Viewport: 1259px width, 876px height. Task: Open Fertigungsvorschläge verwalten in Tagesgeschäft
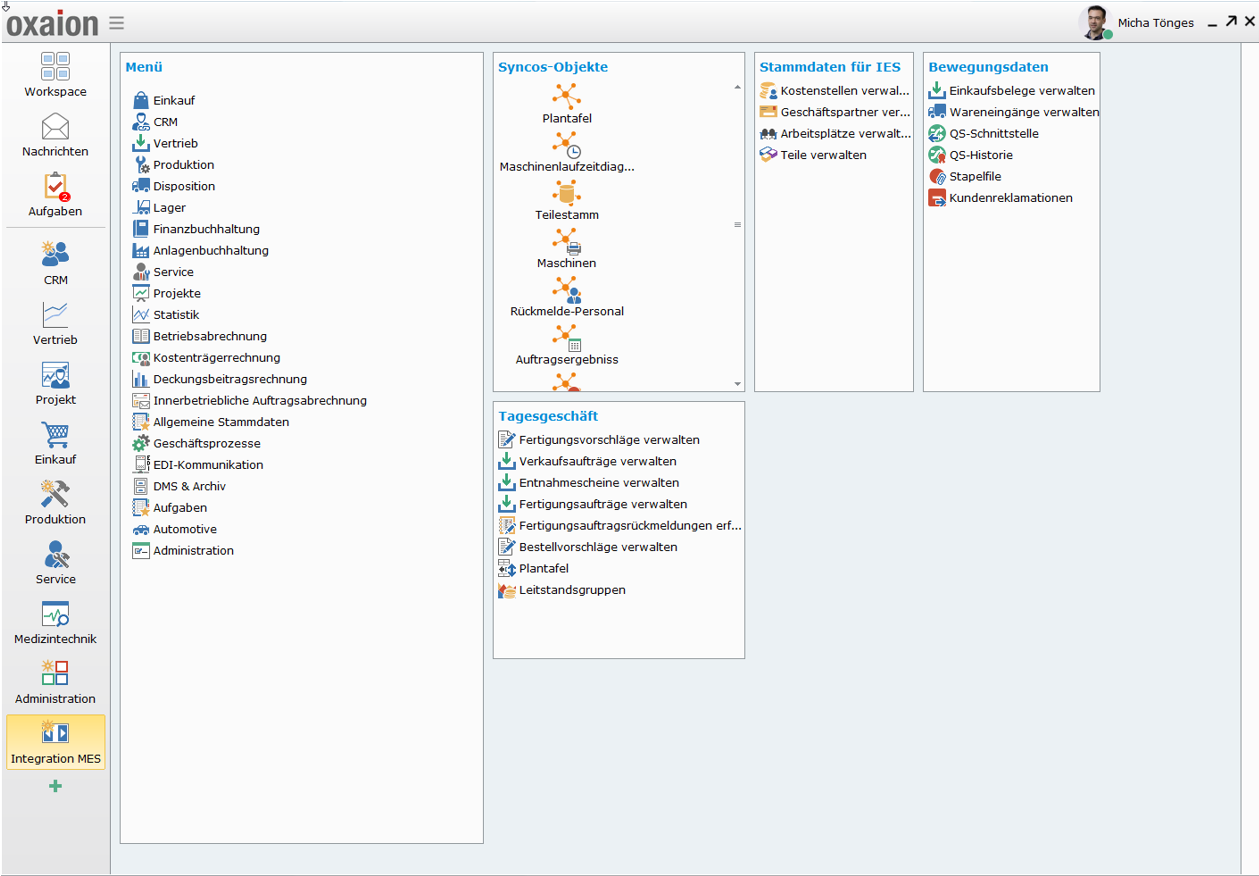point(599,440)
